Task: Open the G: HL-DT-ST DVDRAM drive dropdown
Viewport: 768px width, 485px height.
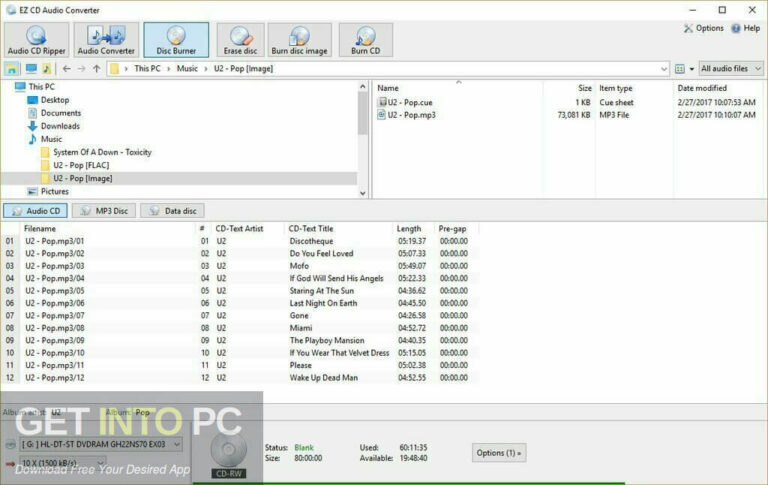Action: point(101,444)
